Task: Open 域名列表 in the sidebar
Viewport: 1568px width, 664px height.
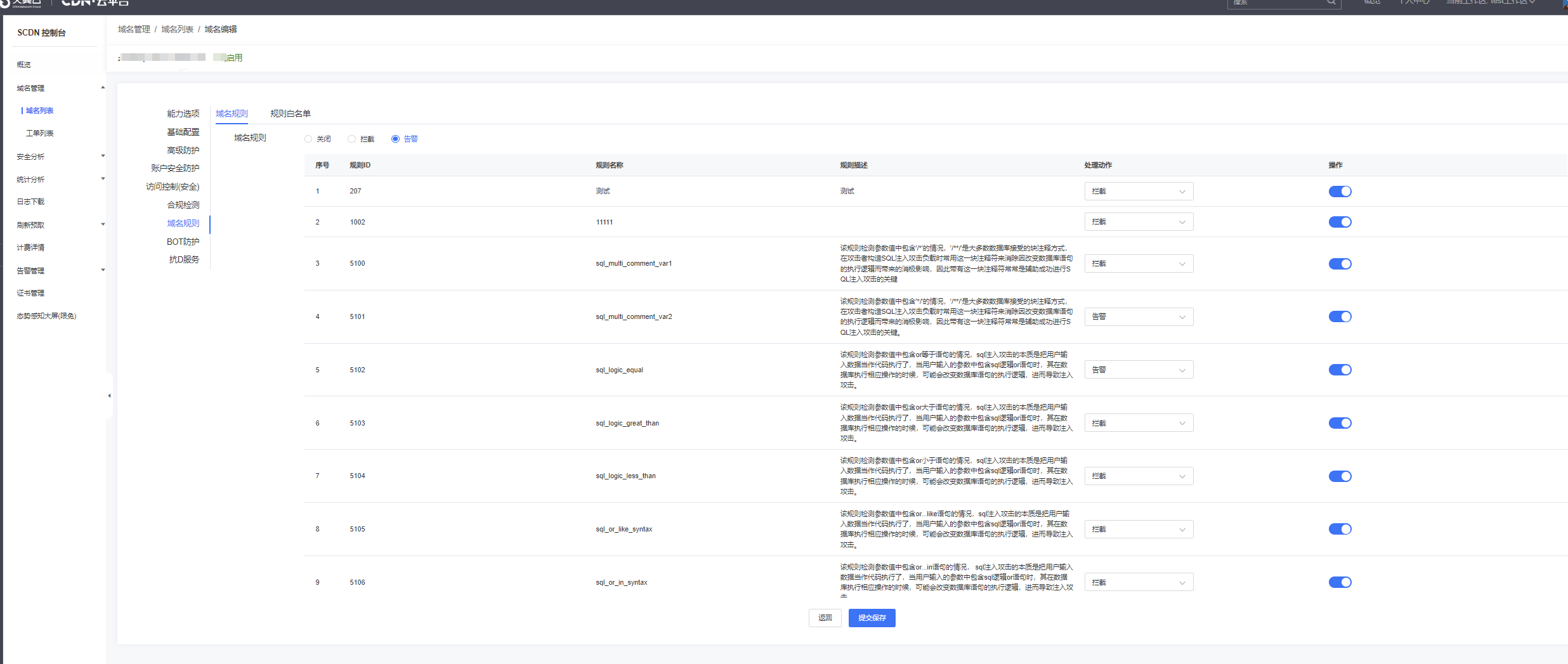Action: click(39, 110)
